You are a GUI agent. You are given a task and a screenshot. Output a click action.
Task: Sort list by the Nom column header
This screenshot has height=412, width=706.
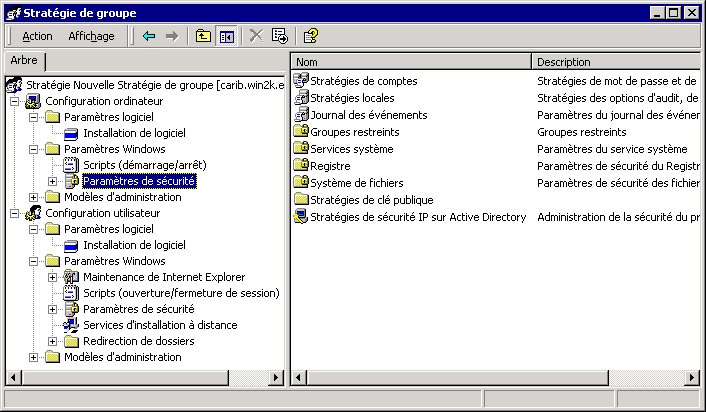411,62
